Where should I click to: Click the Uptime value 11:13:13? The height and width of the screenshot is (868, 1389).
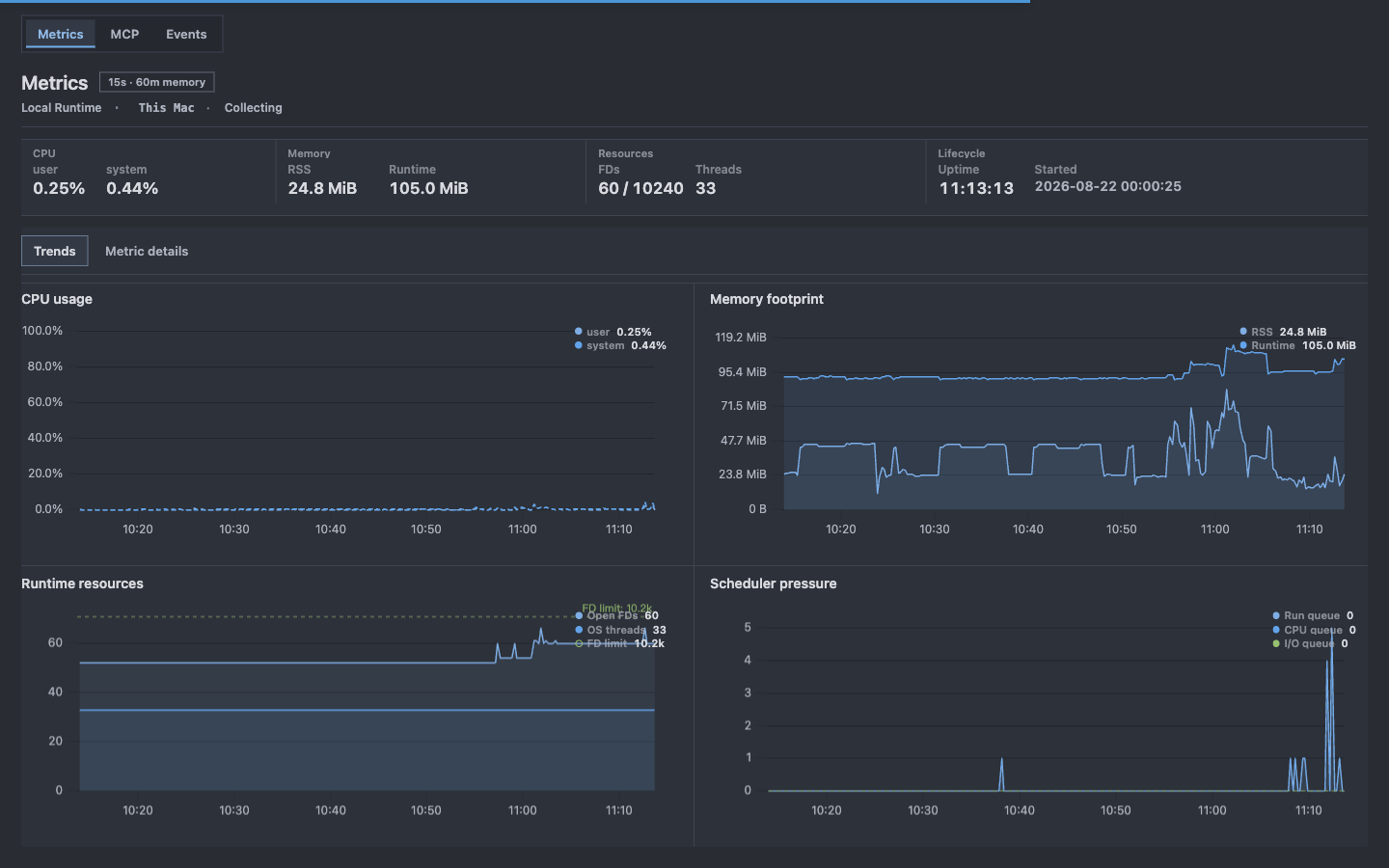[976, 188]
